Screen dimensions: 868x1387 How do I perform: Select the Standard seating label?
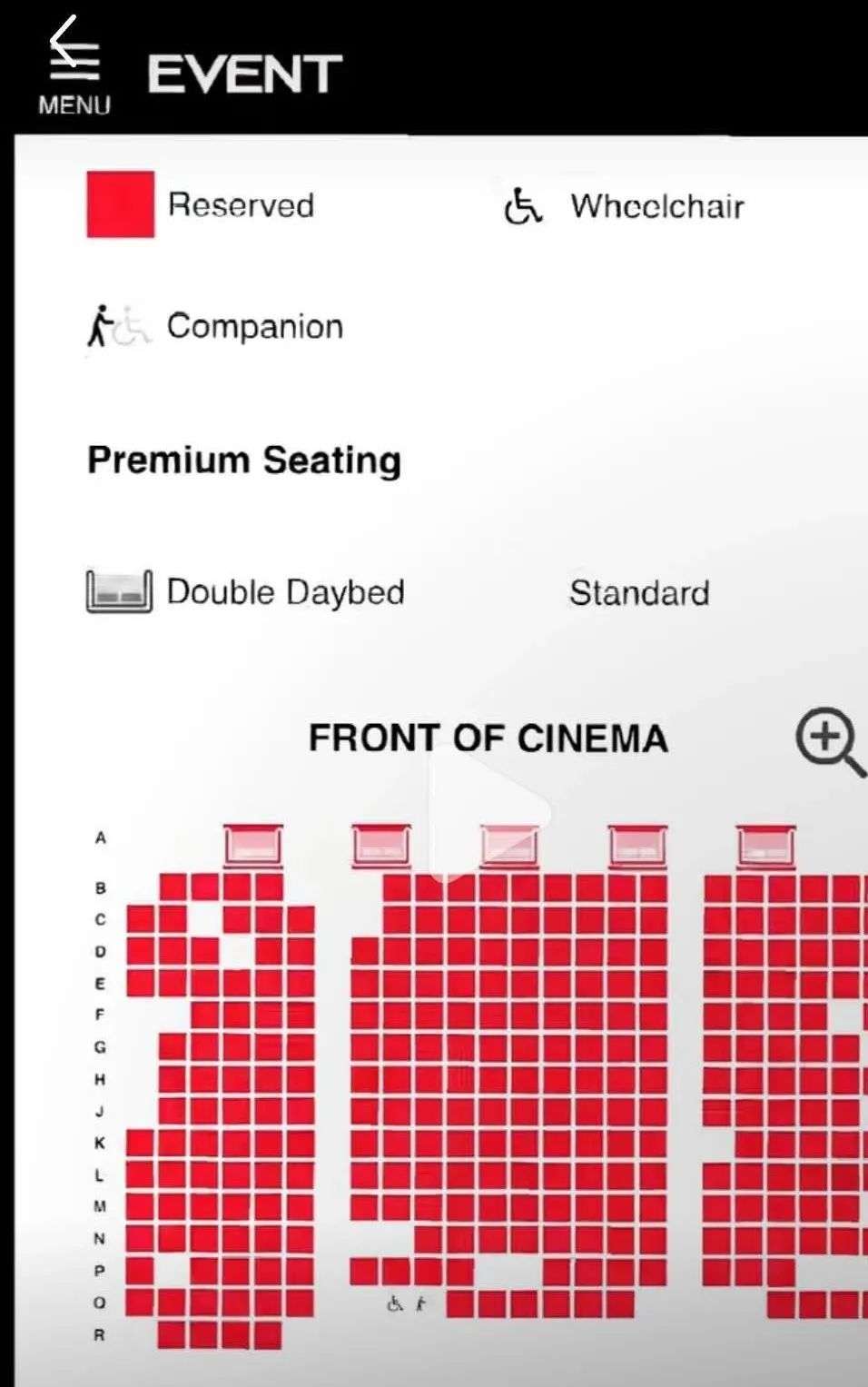pos(639,593)
